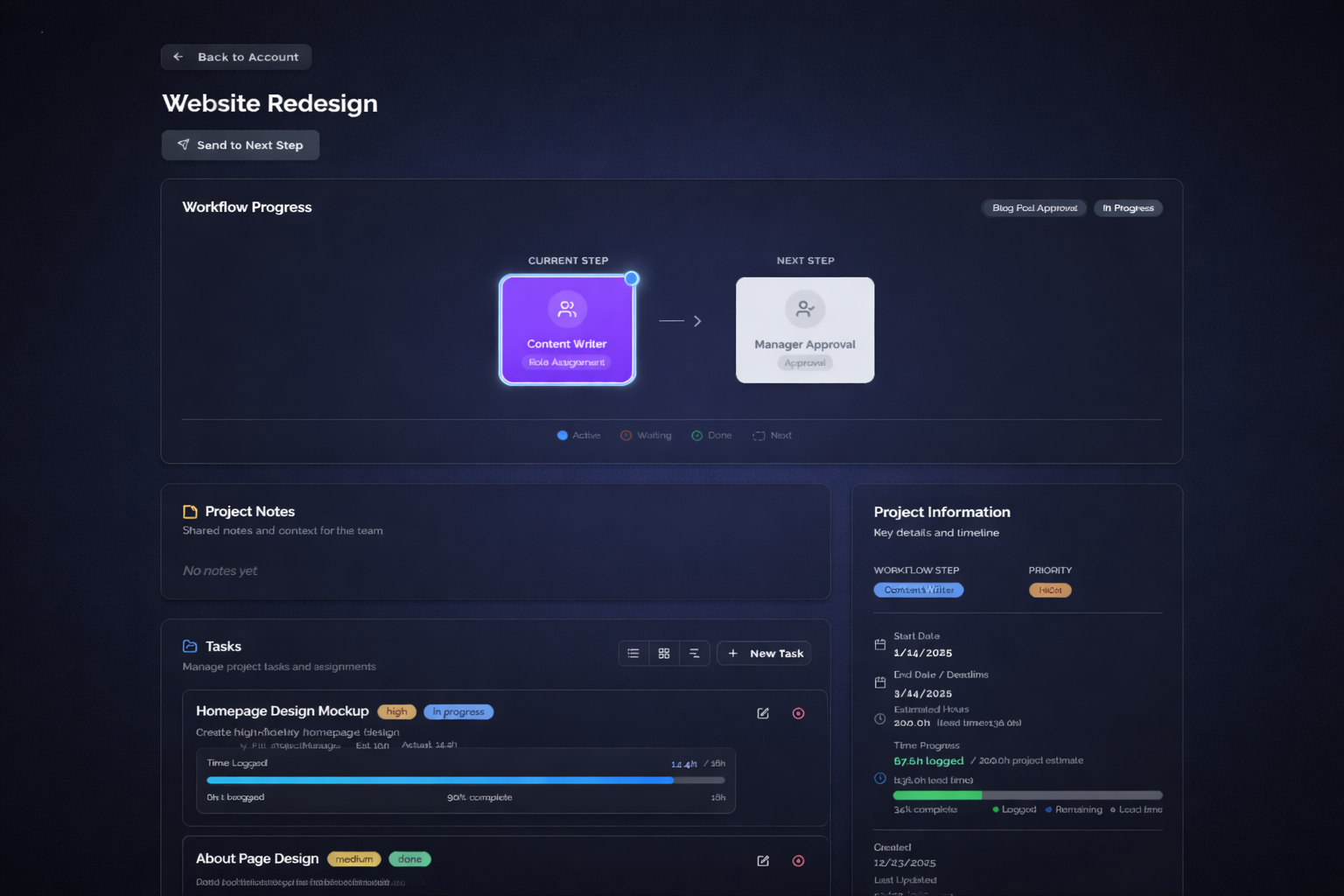
Task: Switch Tasks panel to list view
Action: click(x=633, y=653)
